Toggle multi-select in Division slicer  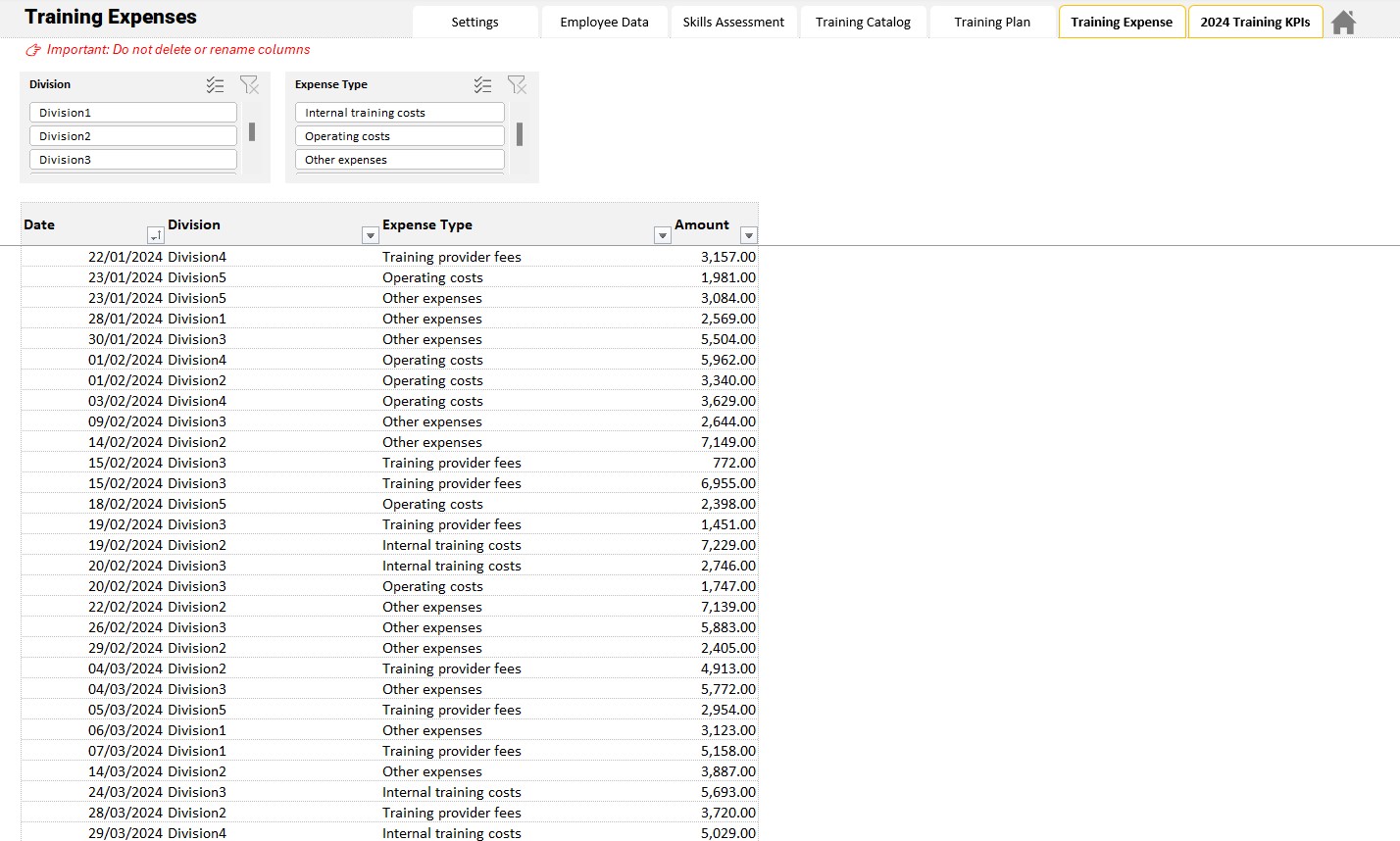pos(216,85)
